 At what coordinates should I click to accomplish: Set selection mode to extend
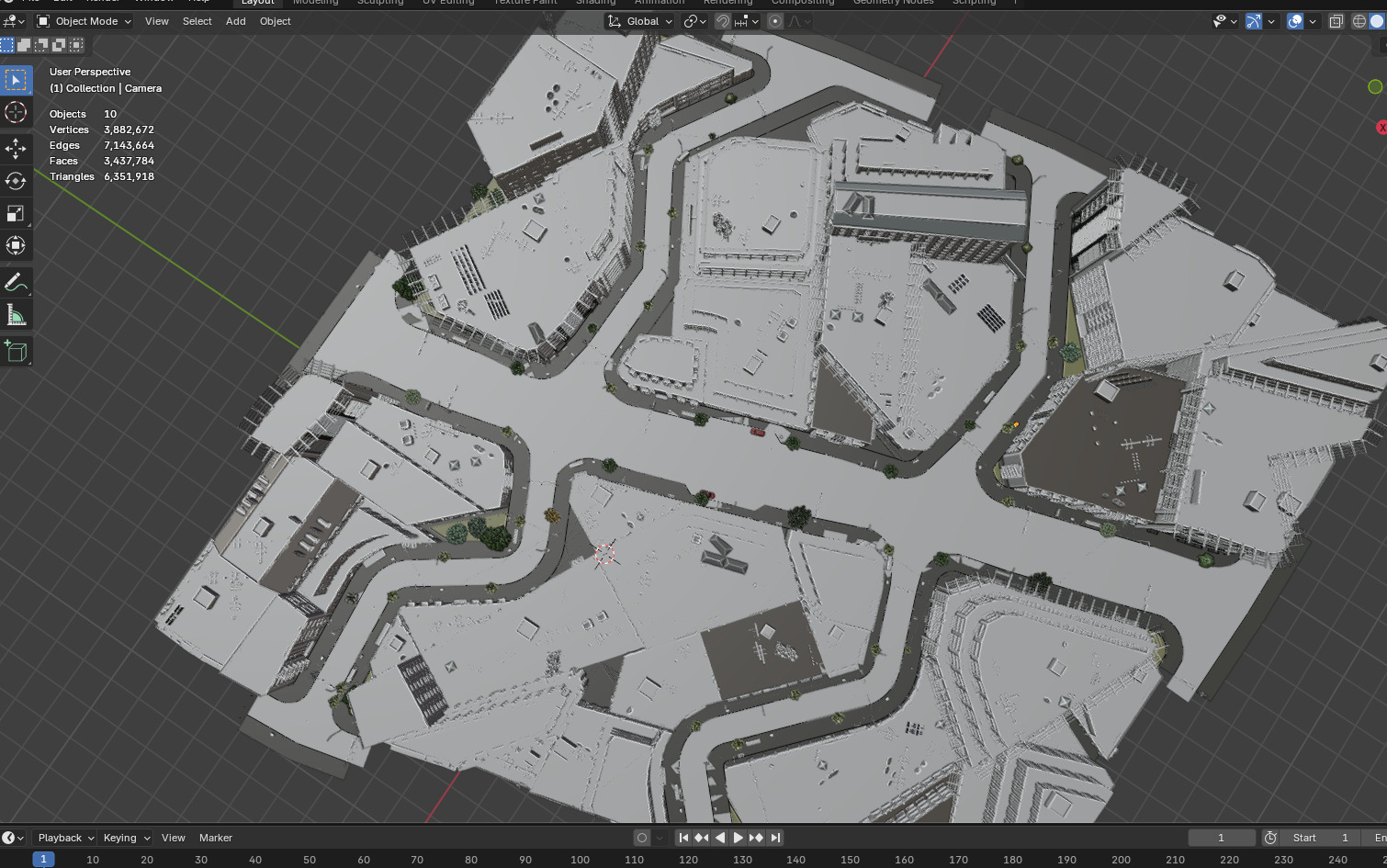(25, 44)
